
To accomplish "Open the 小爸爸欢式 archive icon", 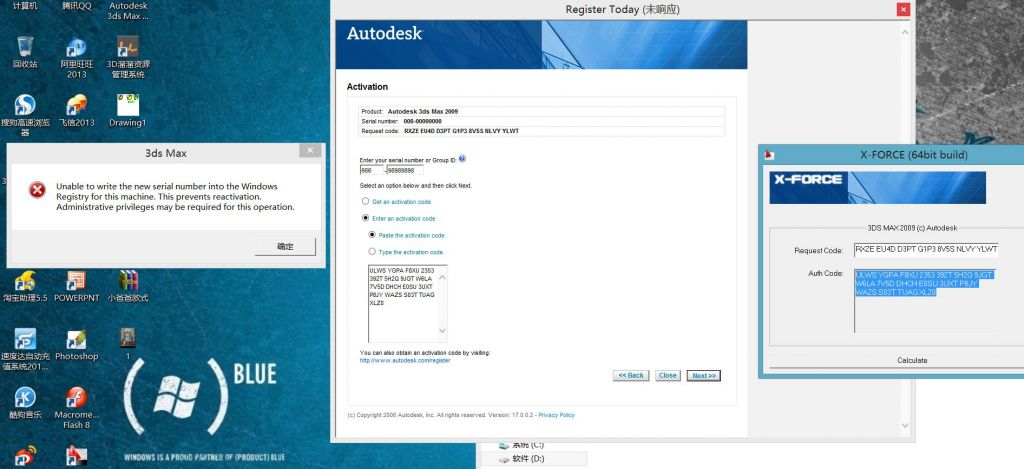I will click(128, 280).
